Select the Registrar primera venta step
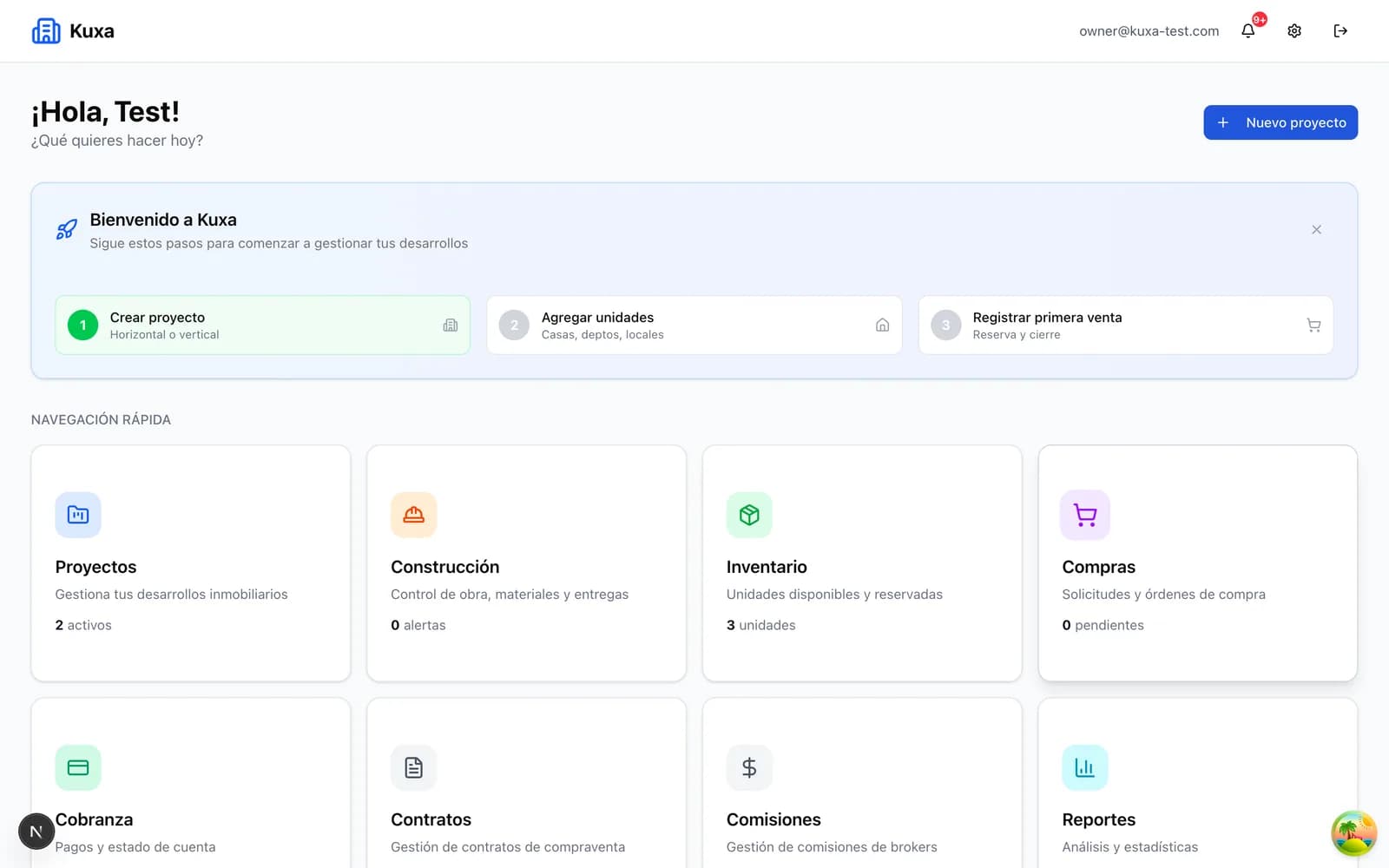This screenshot has height=868, width=1389. point(1126,325)
